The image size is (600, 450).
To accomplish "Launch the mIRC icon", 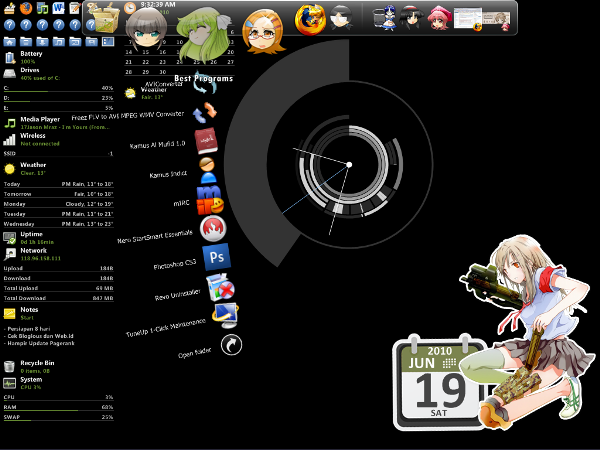I will pos(210,200).
